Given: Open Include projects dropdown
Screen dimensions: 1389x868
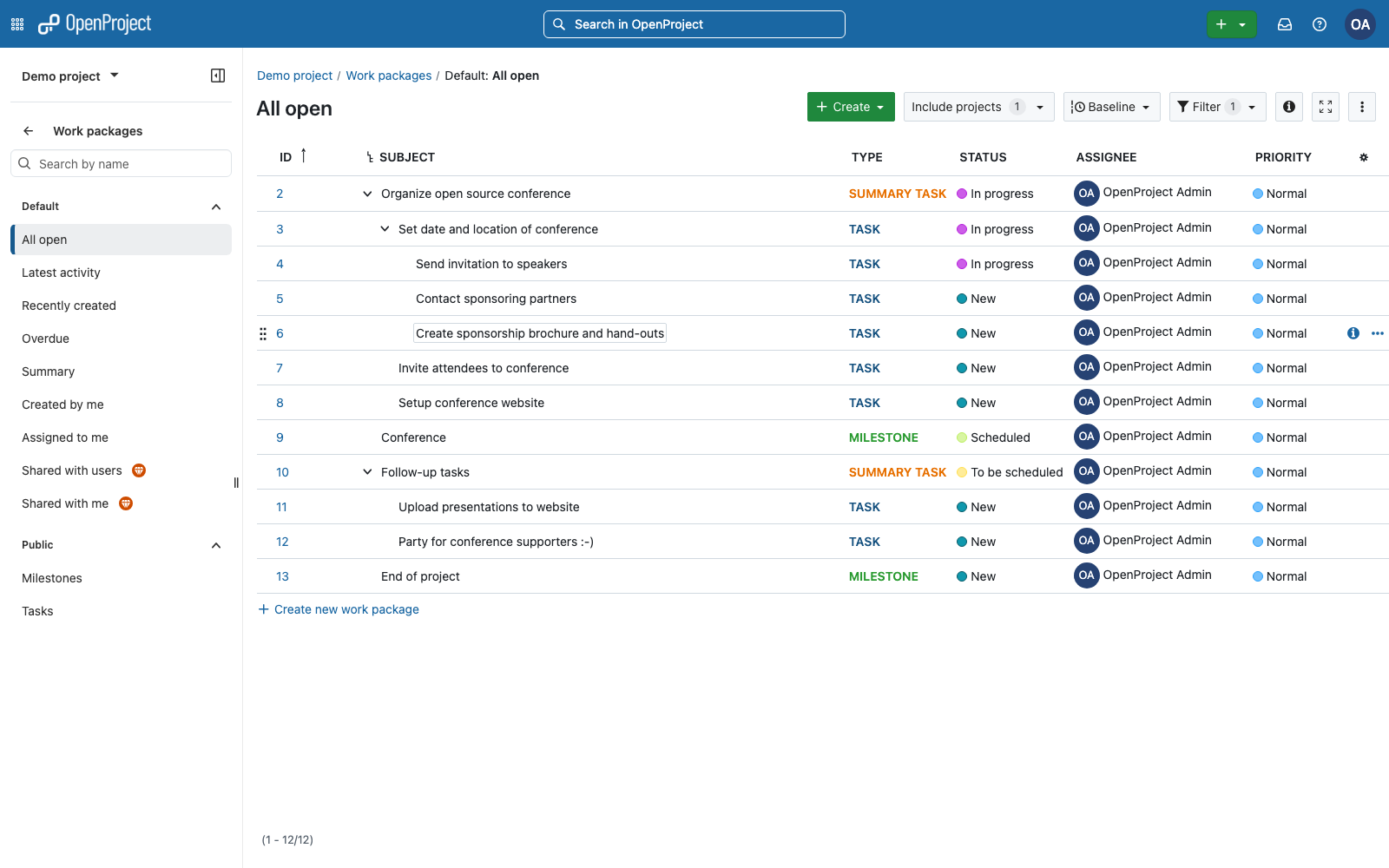Looking at the screenshot, I should 979,107.
